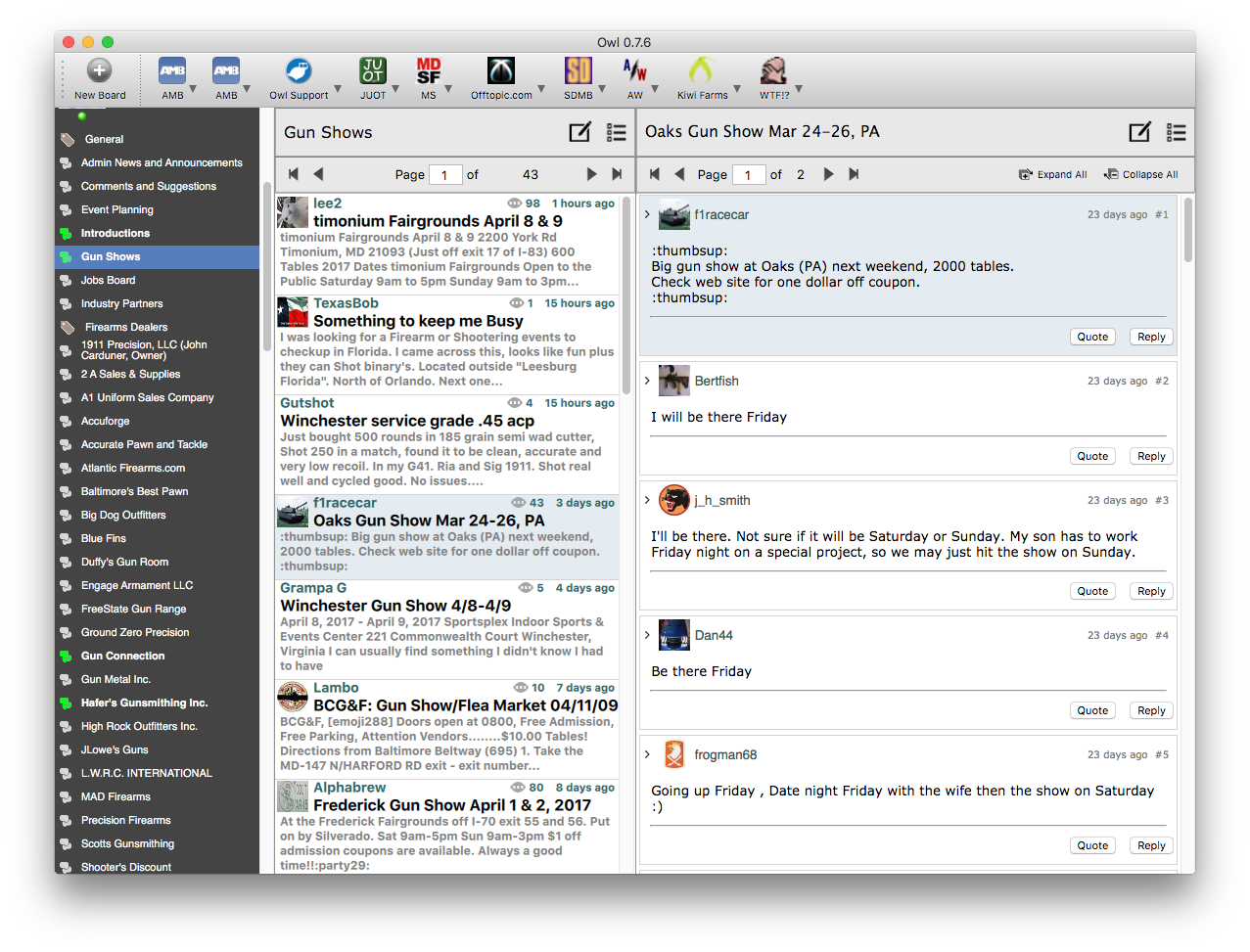
Task: Go to previous page of thread list
Action: click(318, 174)
